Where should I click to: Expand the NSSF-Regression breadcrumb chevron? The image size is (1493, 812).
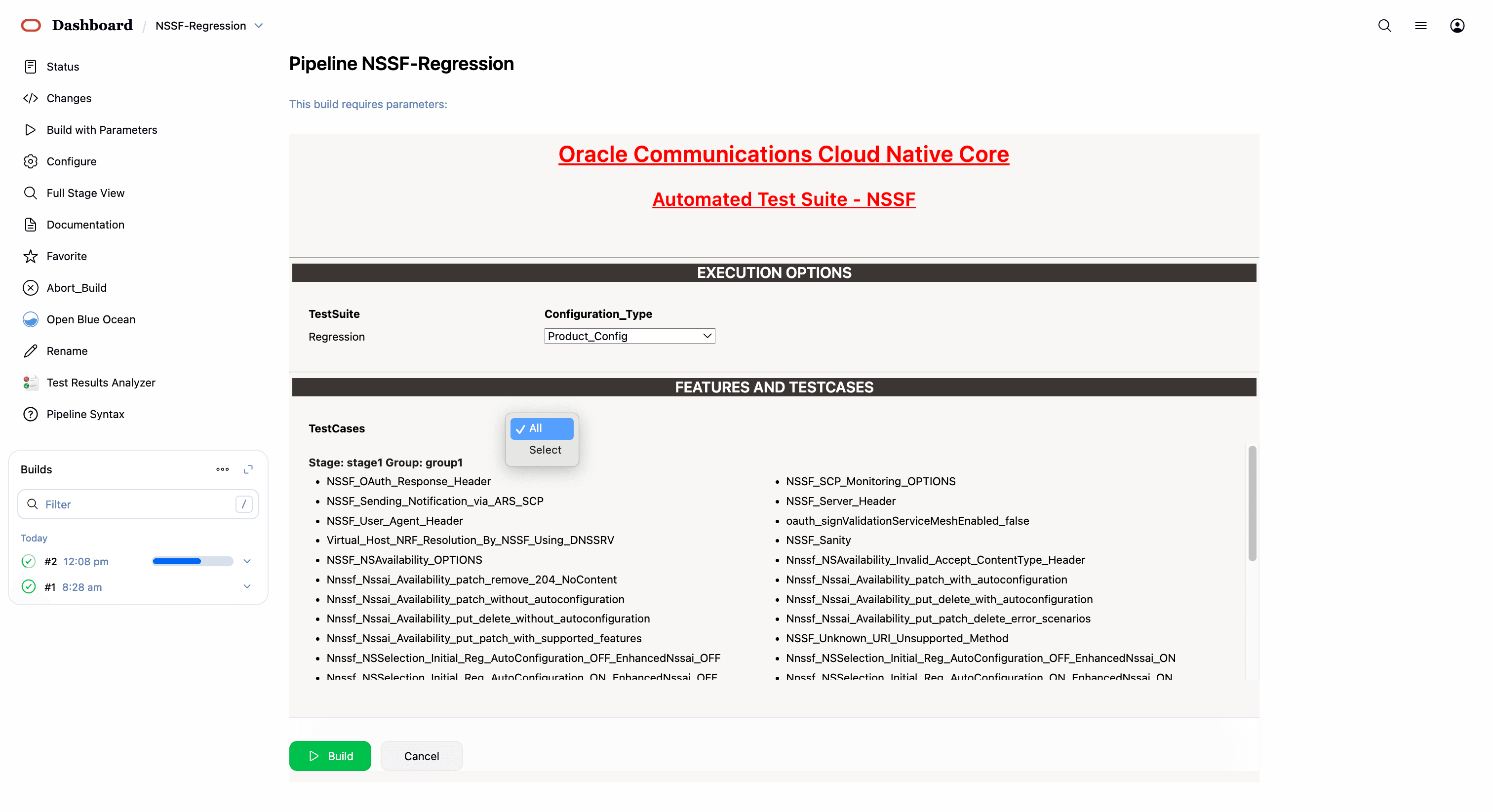[x=259, y=26]
